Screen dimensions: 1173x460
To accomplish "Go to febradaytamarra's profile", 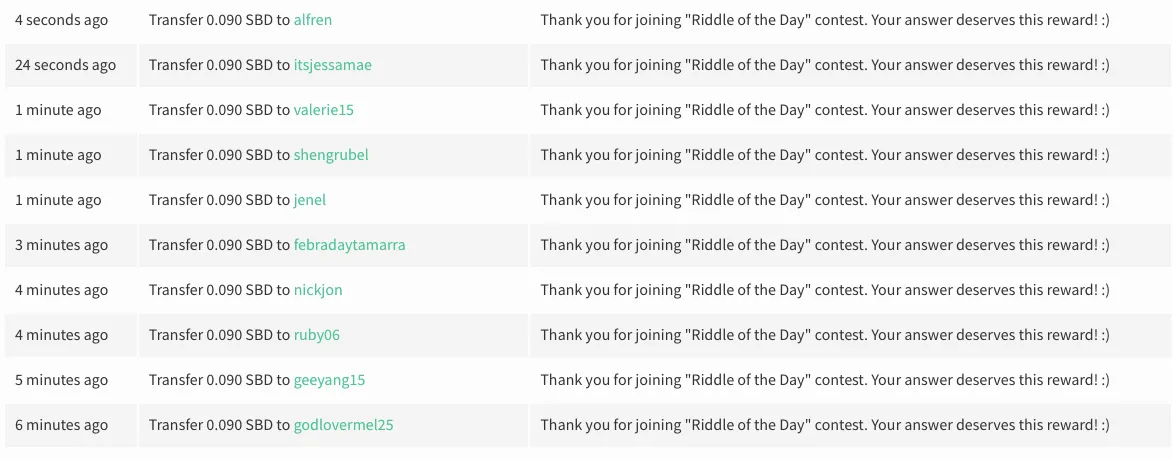I will pos(349,245).
